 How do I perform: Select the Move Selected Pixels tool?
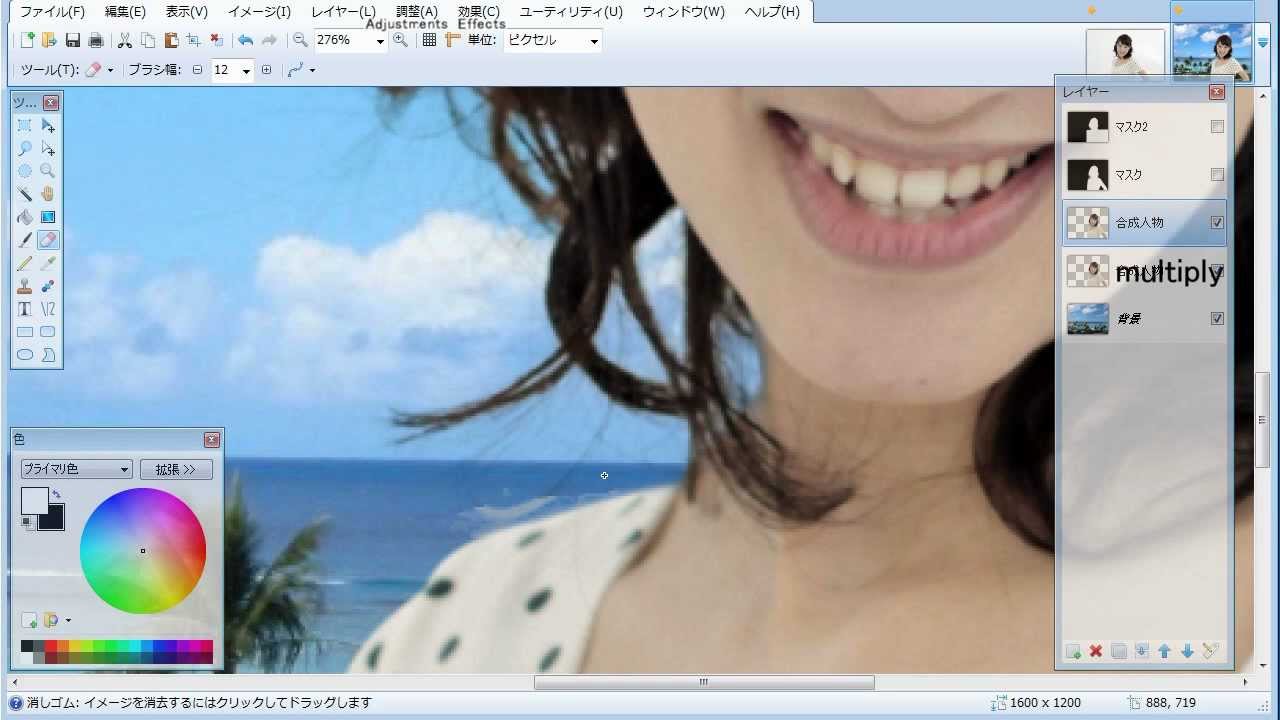[x=48, y=126]
